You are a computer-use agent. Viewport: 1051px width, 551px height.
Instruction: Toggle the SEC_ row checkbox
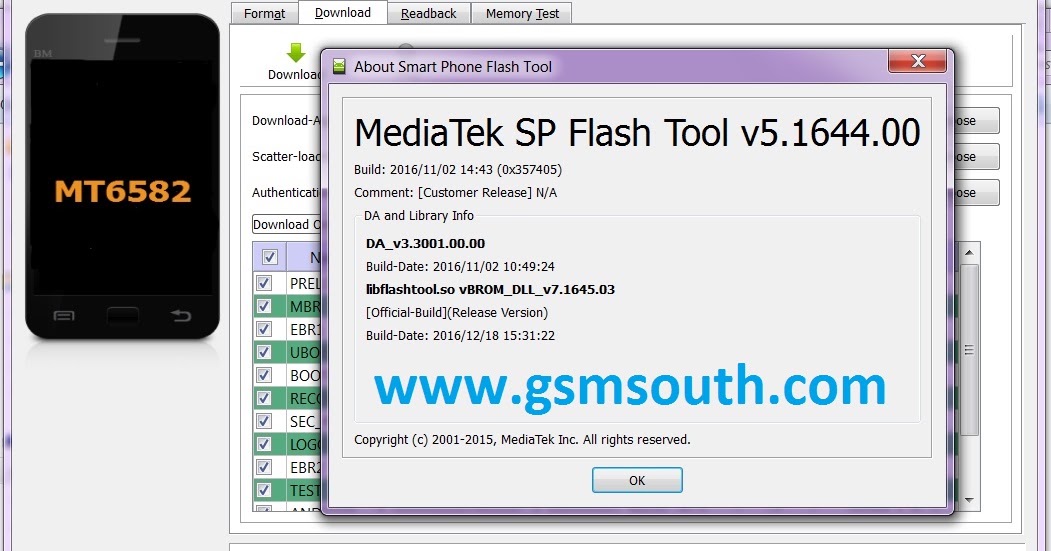264,421
